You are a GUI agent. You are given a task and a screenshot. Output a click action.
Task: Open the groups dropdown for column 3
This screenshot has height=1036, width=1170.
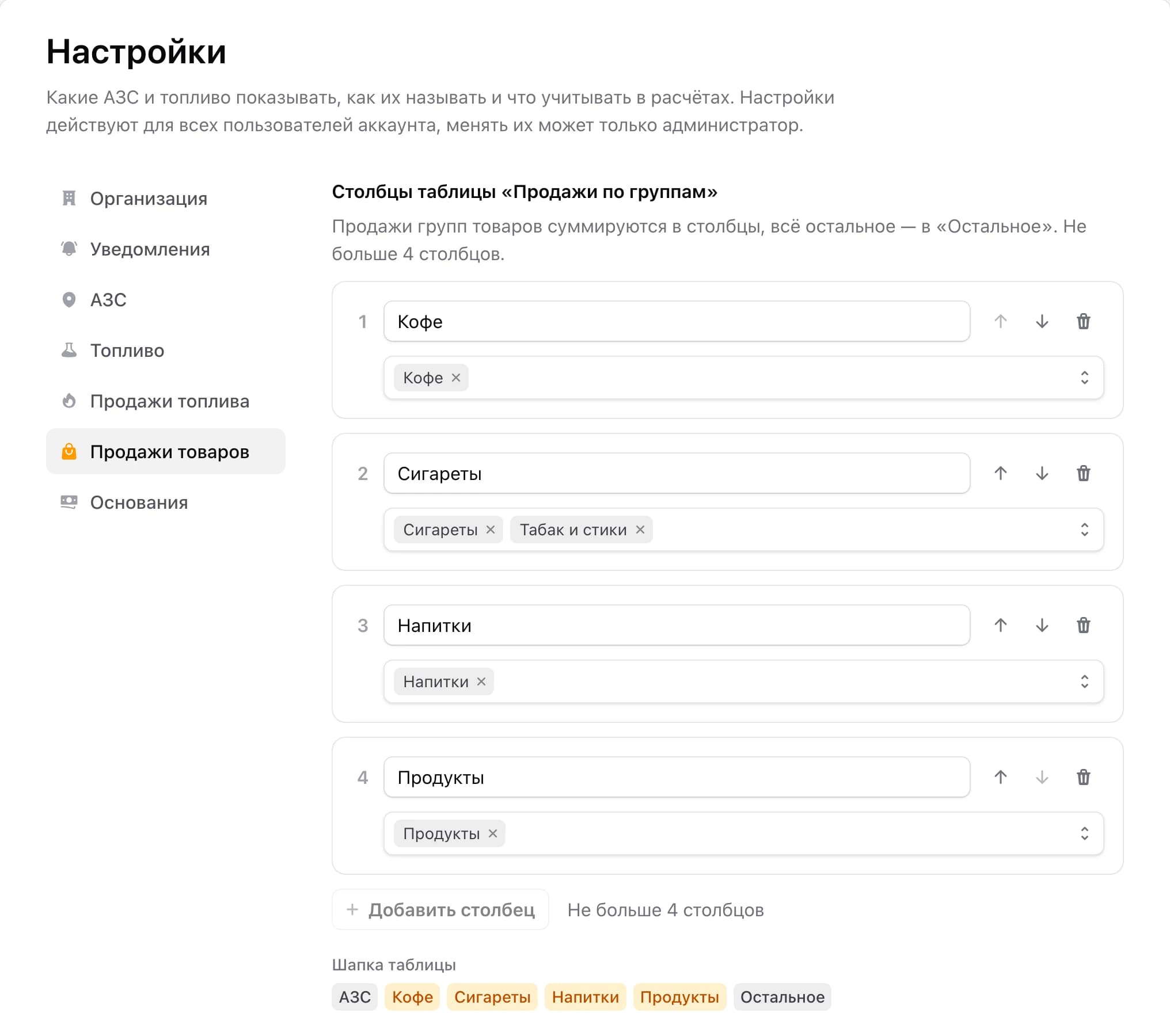coord(743,681)
